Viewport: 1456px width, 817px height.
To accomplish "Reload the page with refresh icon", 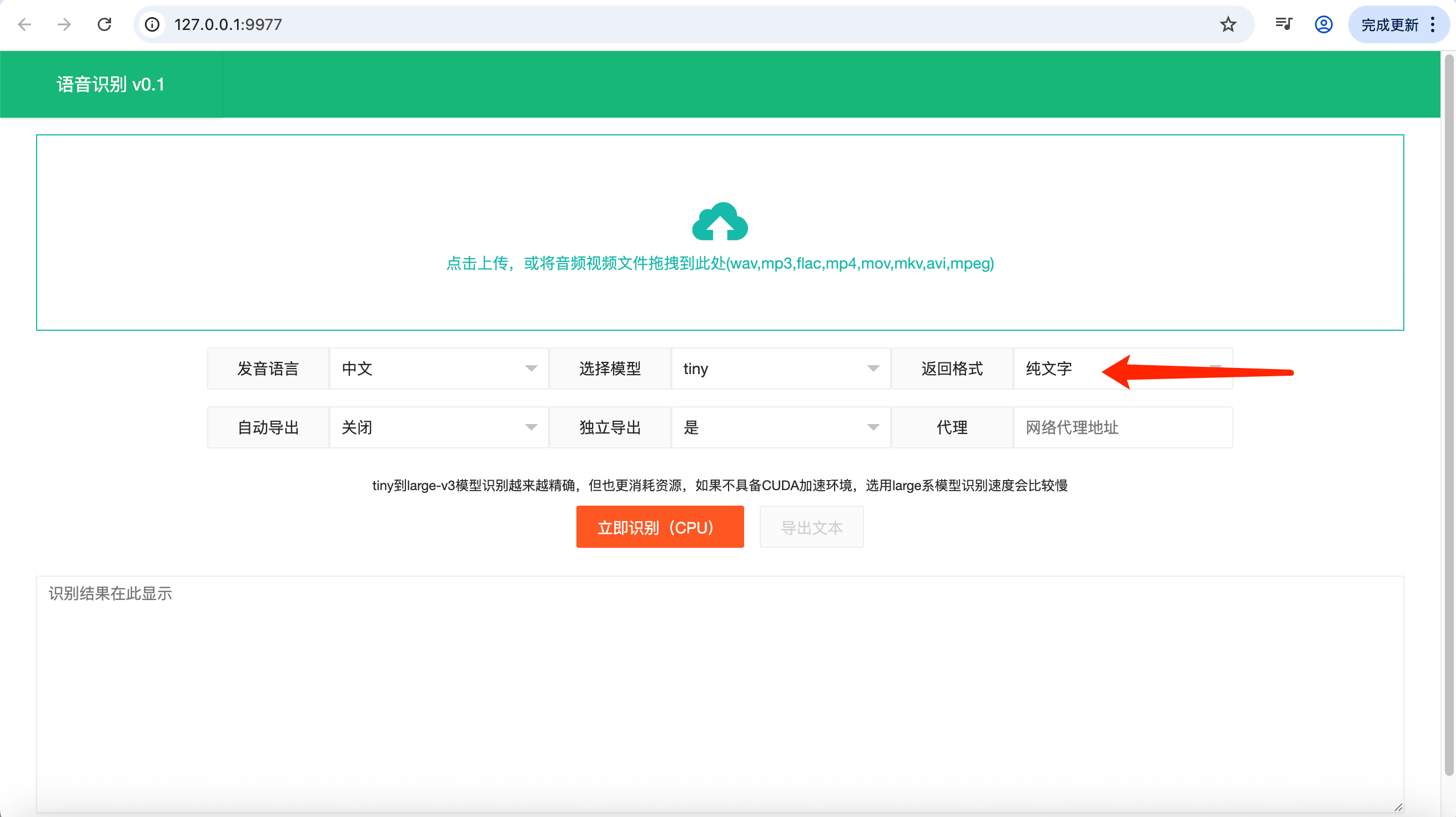I will 104,24.
